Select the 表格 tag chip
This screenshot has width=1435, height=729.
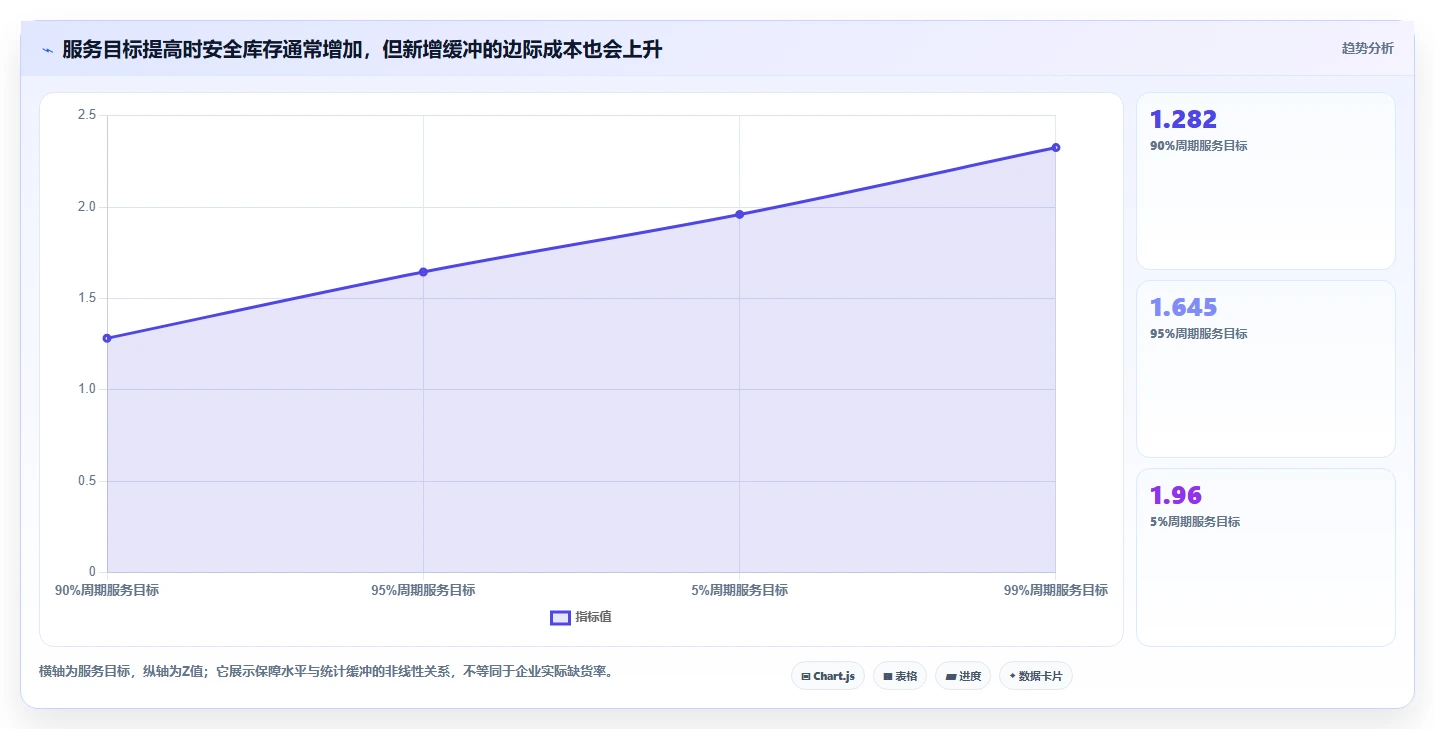pos(900,676)
